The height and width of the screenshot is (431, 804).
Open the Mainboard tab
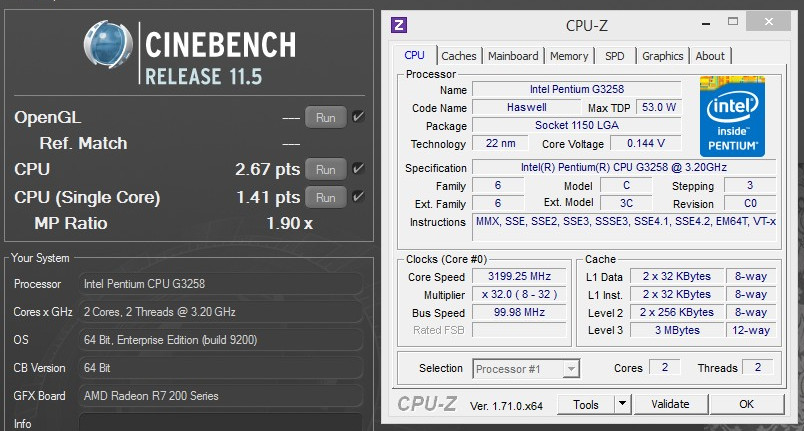pyautogui.click(x=513, y=56)
